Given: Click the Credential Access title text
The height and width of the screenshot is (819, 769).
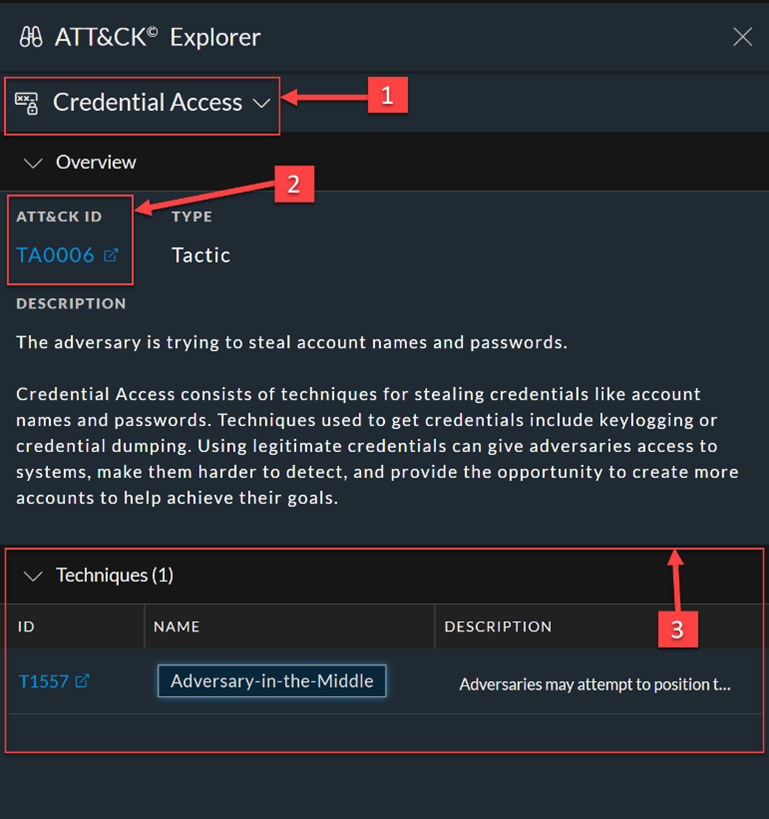Looking at the screenshot, I should 147,103.
